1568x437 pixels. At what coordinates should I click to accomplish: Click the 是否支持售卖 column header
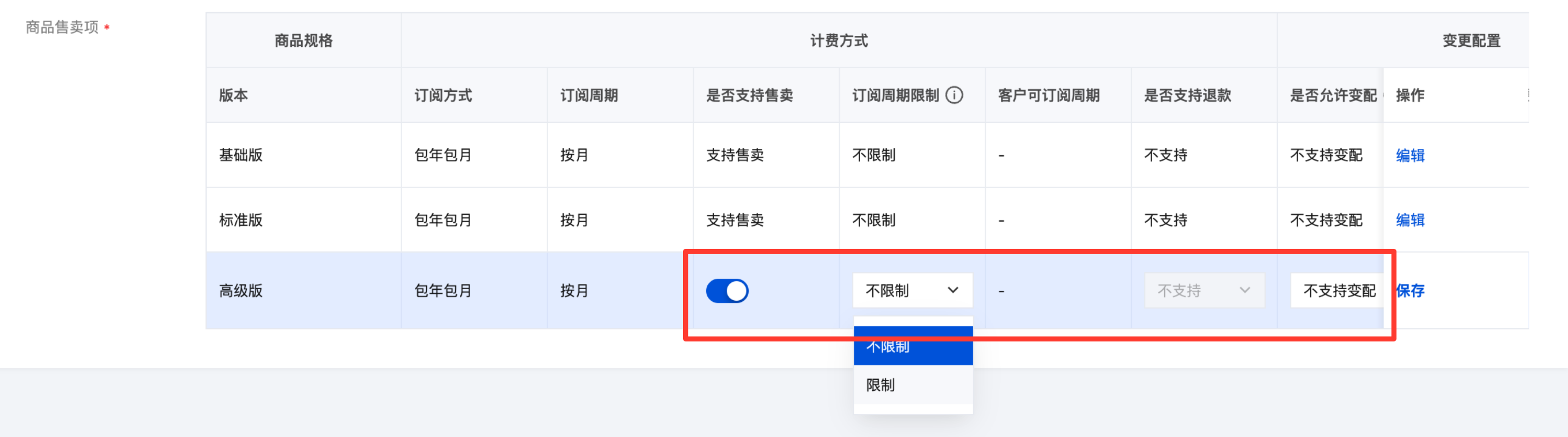749,95
